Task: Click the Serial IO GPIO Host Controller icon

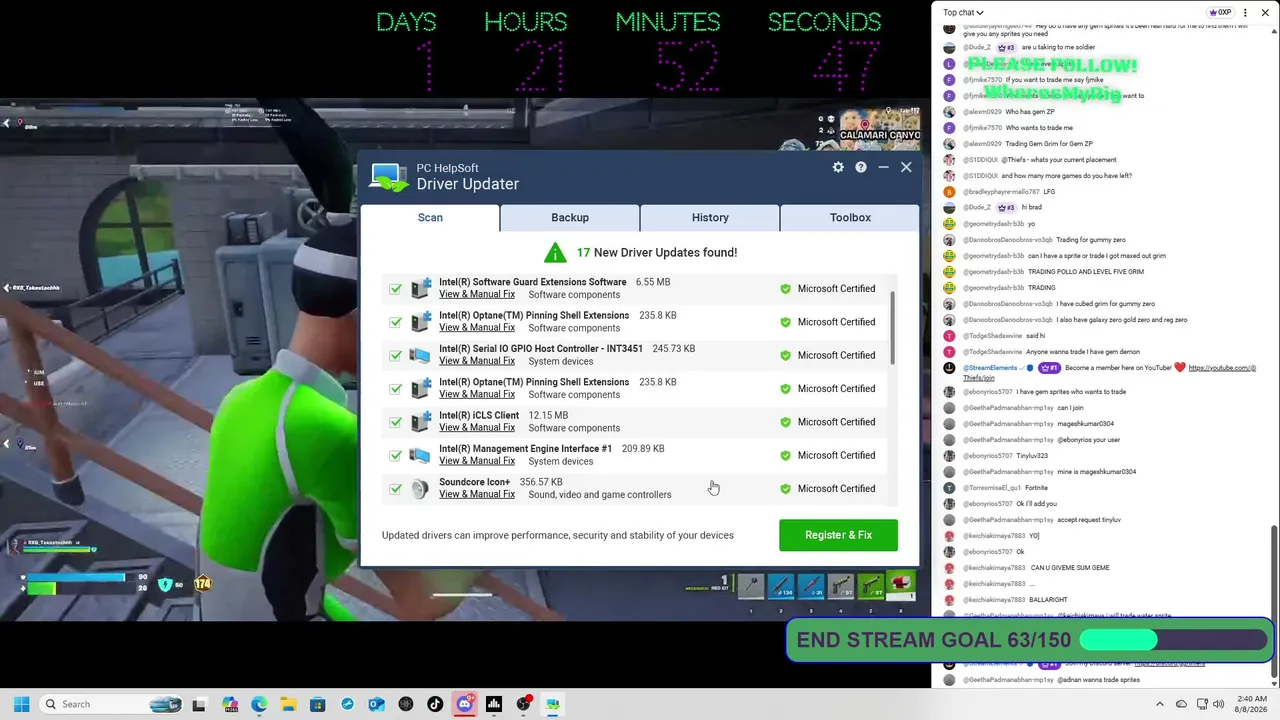Action: [x=420, y=355]
